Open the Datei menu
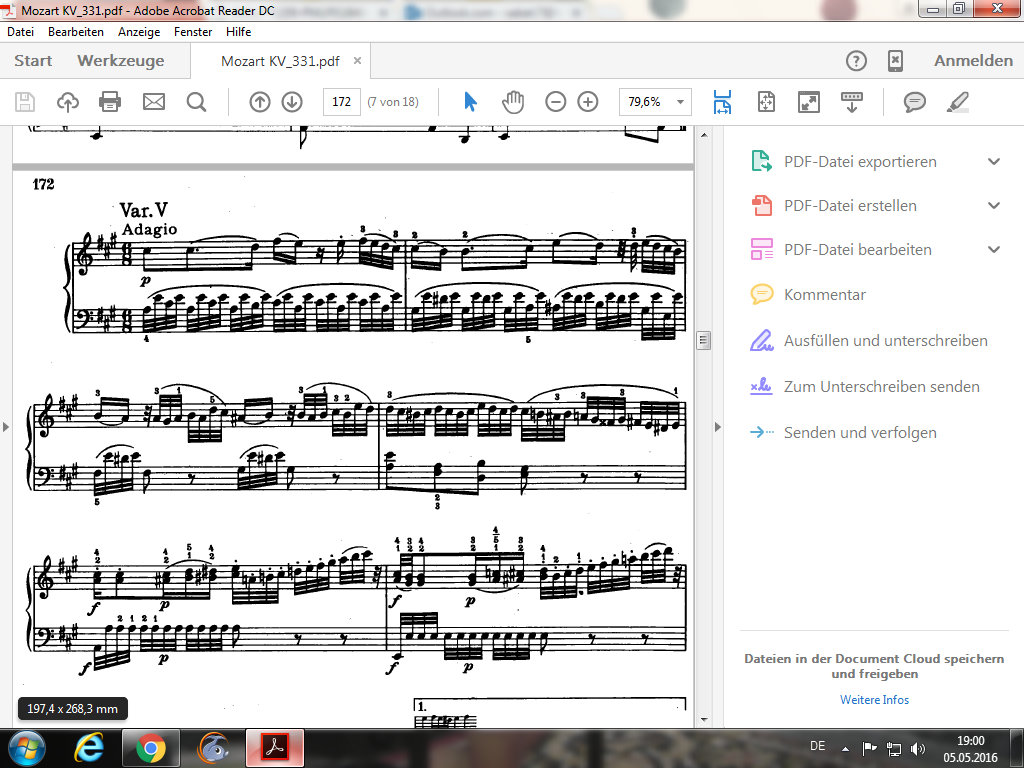This screenshot has width=1024, height=768. point(20,31)
